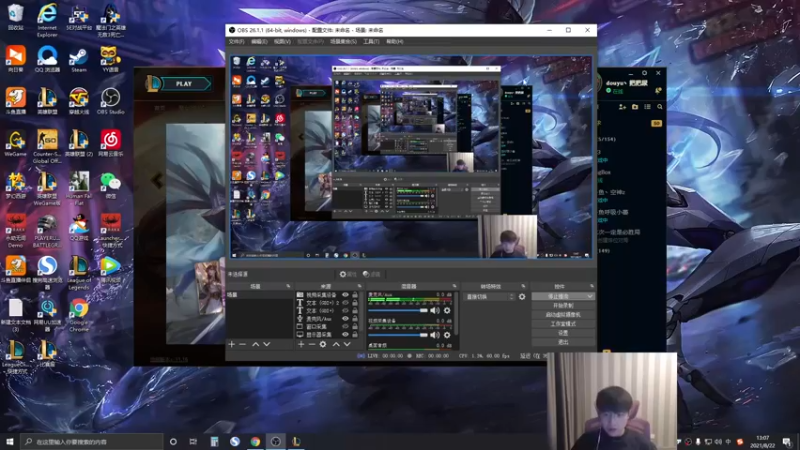Toggle visibility of the video capture device source
This screenshot has height=450, width=800.
(345, 295)
